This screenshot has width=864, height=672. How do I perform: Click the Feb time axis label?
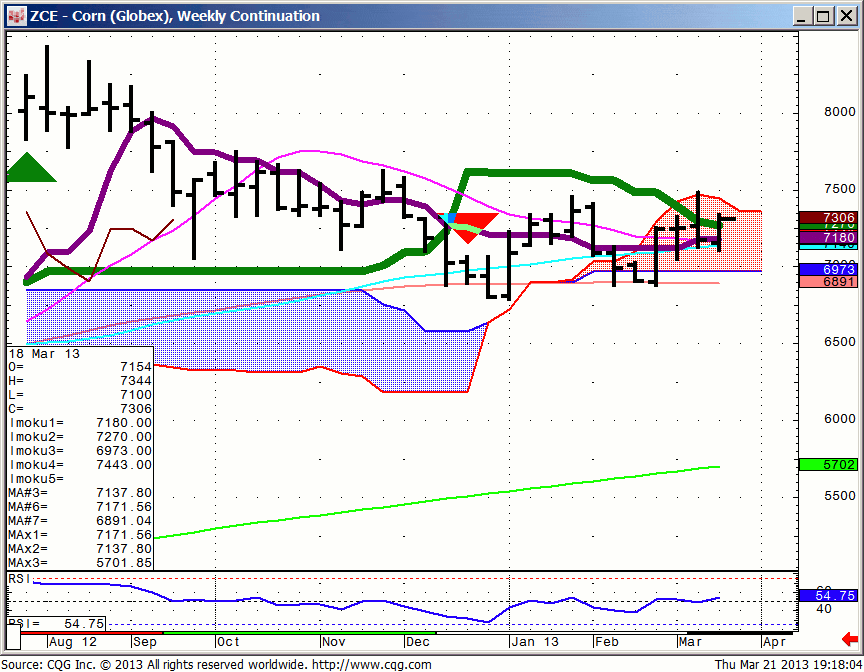tap(607, 642)
